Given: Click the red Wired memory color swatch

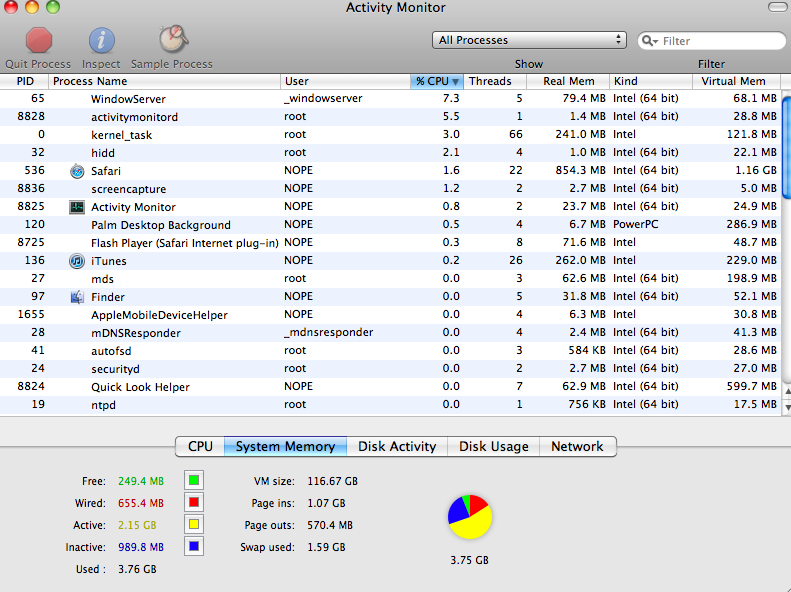Looking at the screenshot, I should point(194,503).
